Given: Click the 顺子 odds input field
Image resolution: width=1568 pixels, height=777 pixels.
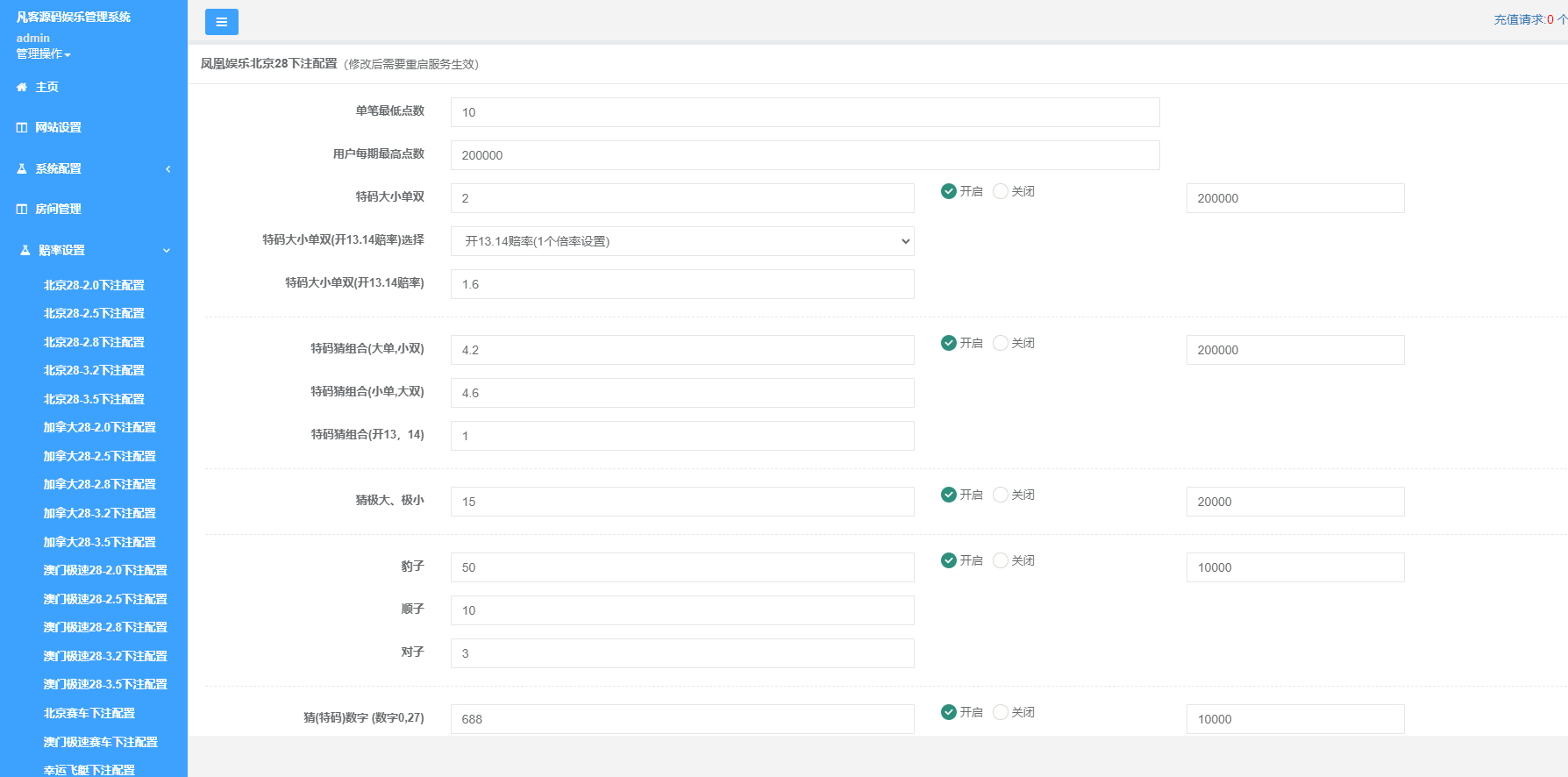Looking at the screenshot, I should pos(681,610).
